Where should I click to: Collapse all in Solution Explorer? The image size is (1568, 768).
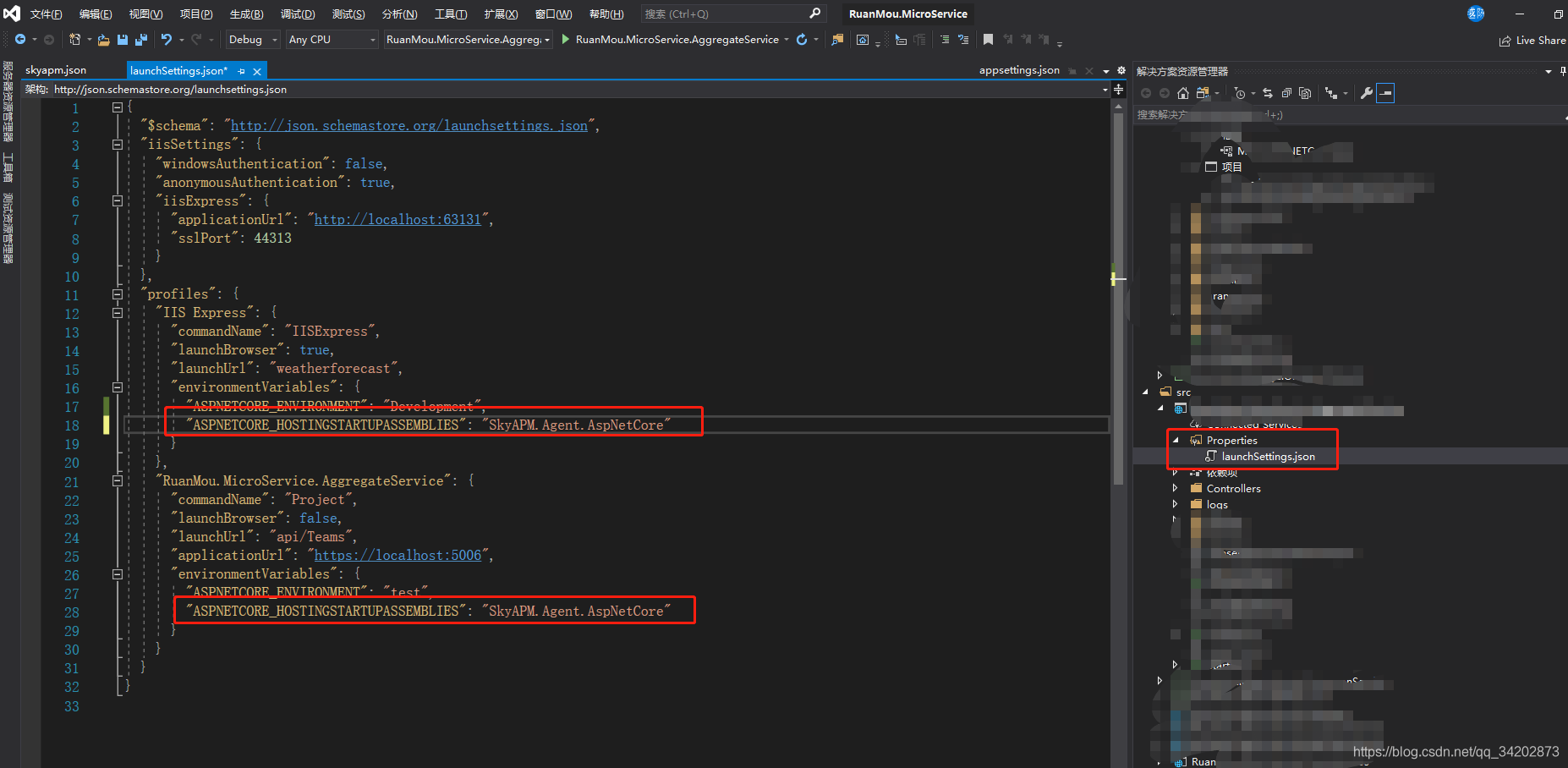point(1286,93)
